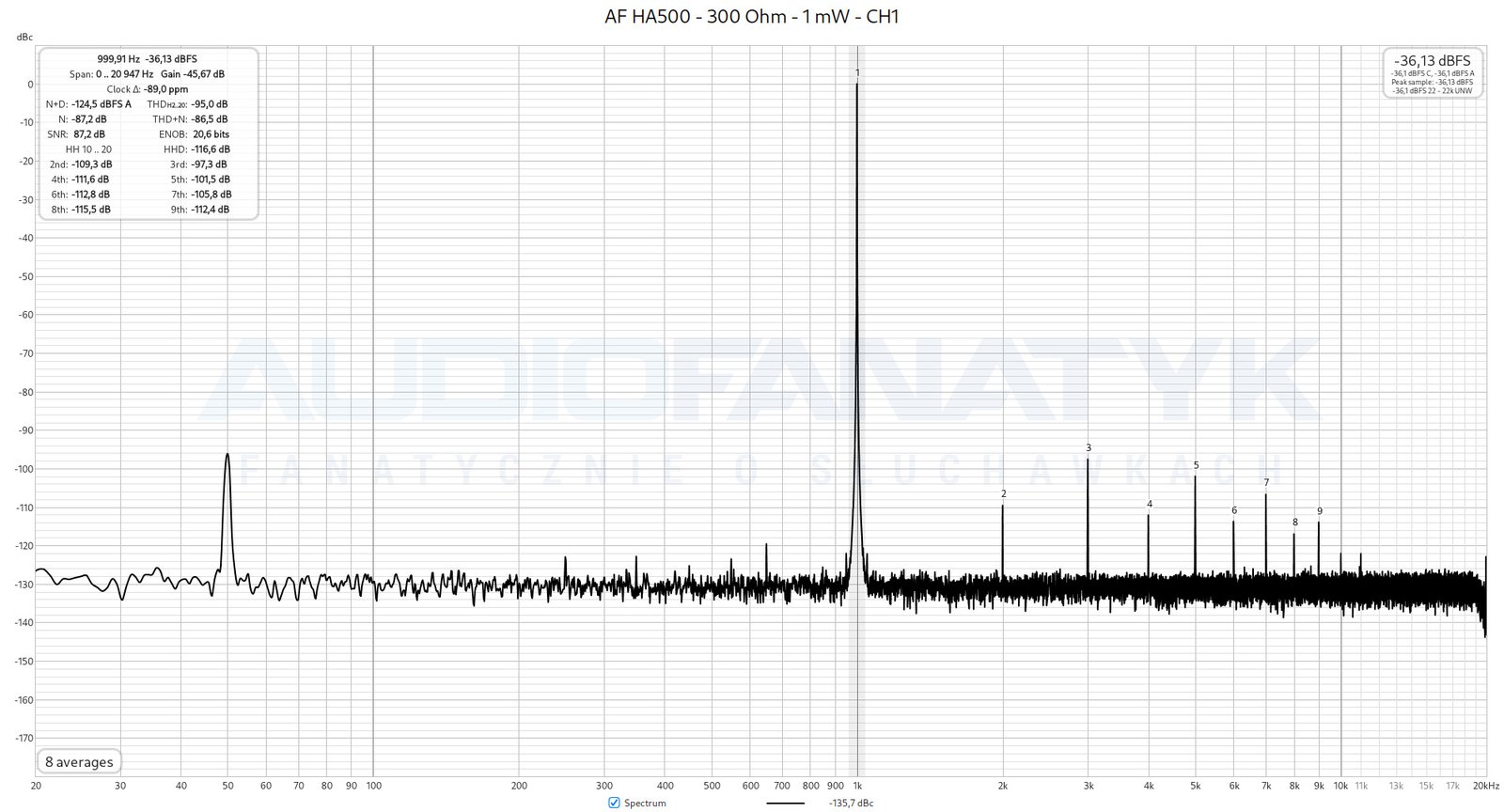The image size is (1504, 812).
Task: Click the '7th: -105,8 dB' harmonic value
Action: point(201,195)
